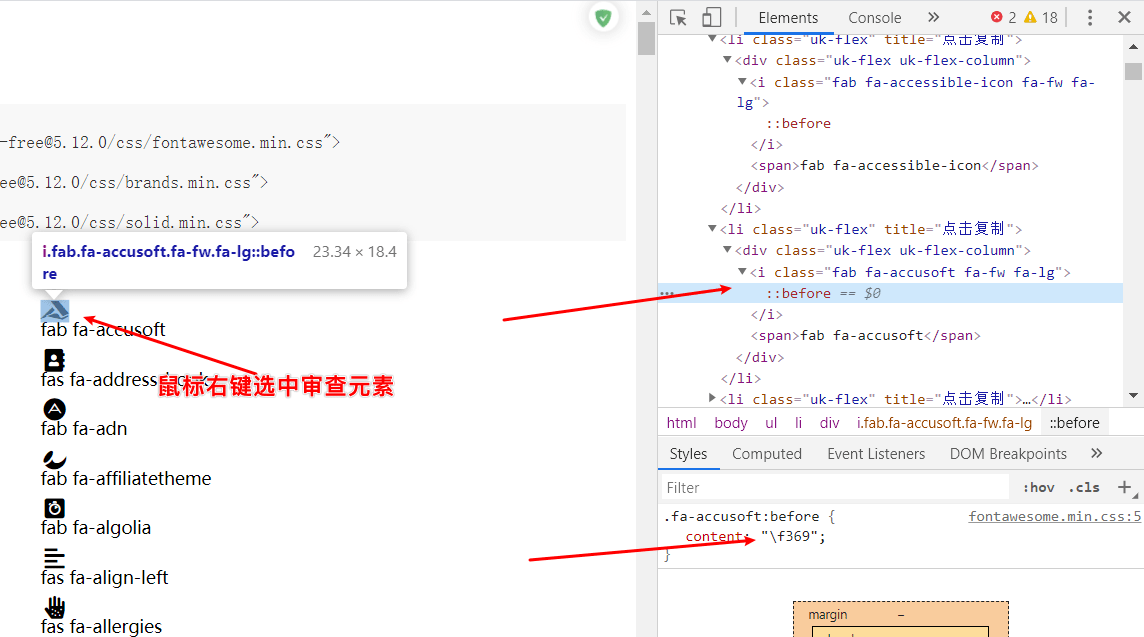The width and height of the screenshot is (1144, 637).
Task: Expand the collapsed li element at bottom
Action: tap(712, 399)
